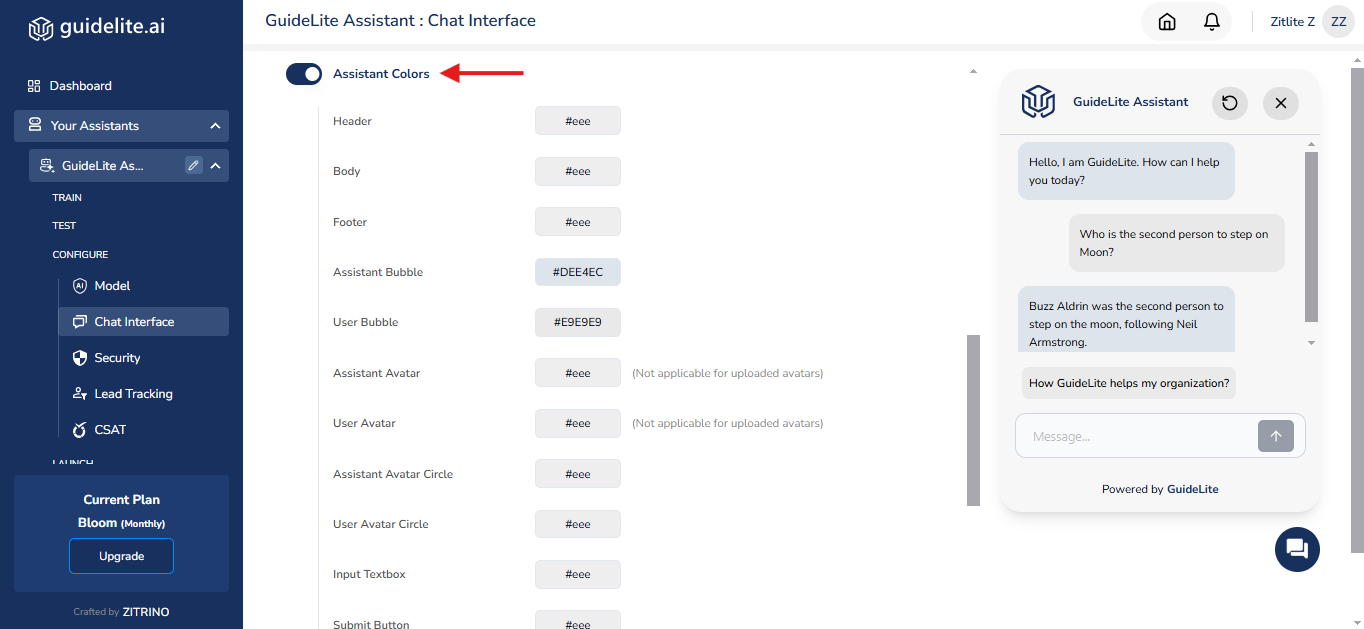Click the chat scroll down arrow
Viewport: 1364px width, 629px height.
coord(1311,343)
